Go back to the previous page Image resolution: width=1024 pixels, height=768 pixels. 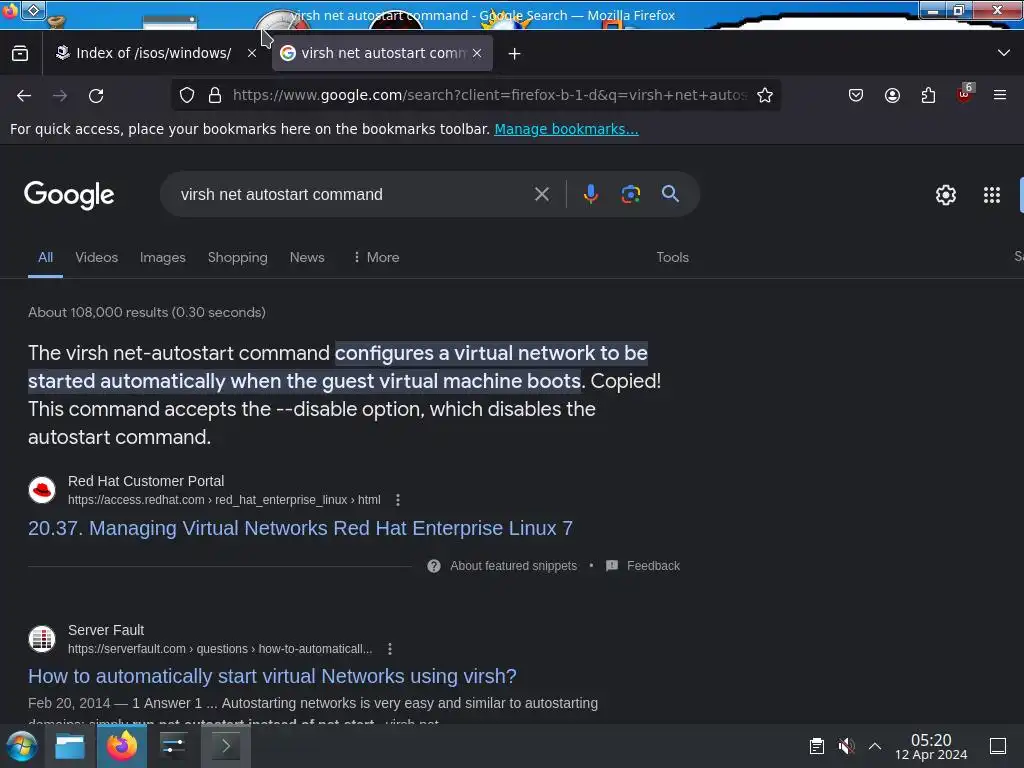(x=24, y=96)
